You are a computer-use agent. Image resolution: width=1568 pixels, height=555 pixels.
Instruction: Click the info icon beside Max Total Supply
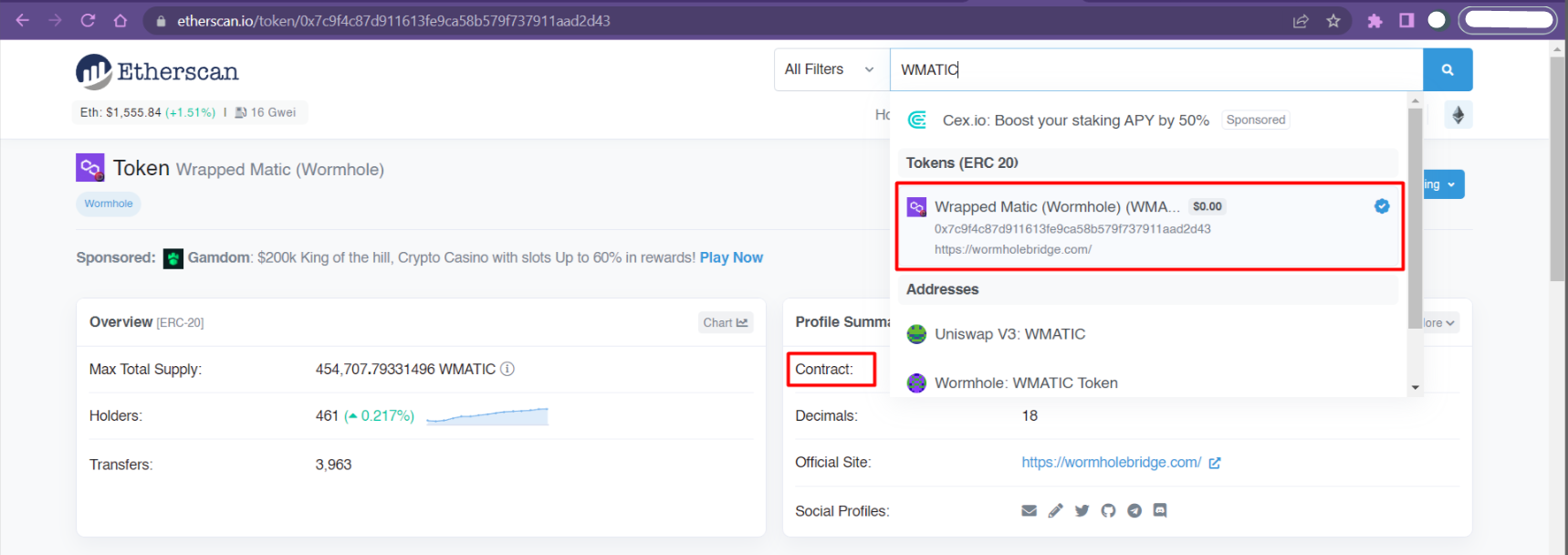point(507,369)
